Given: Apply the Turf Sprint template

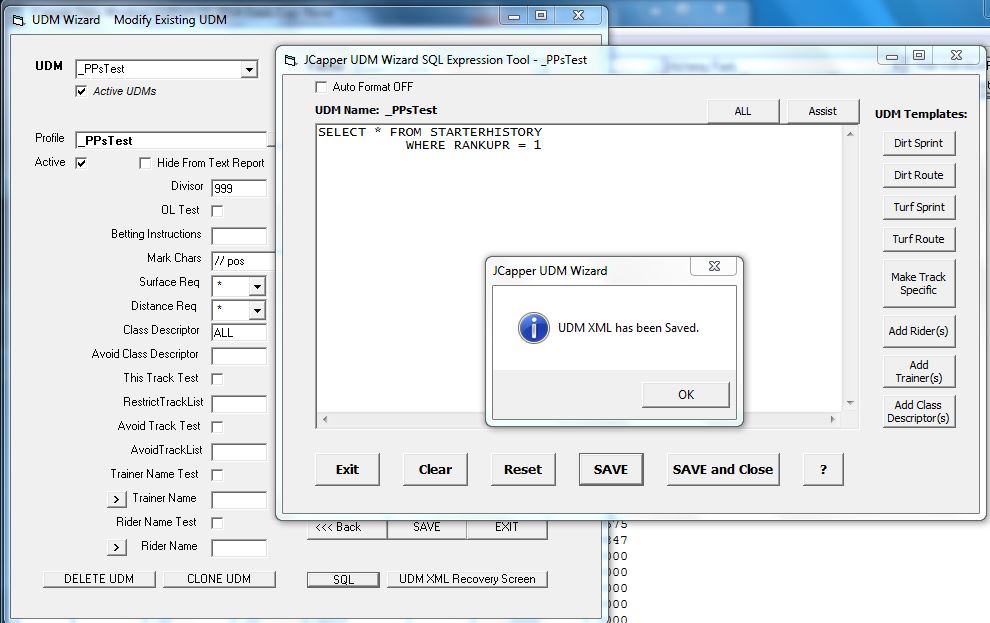Looking at the screenshot, I should [x=918, y=207].
